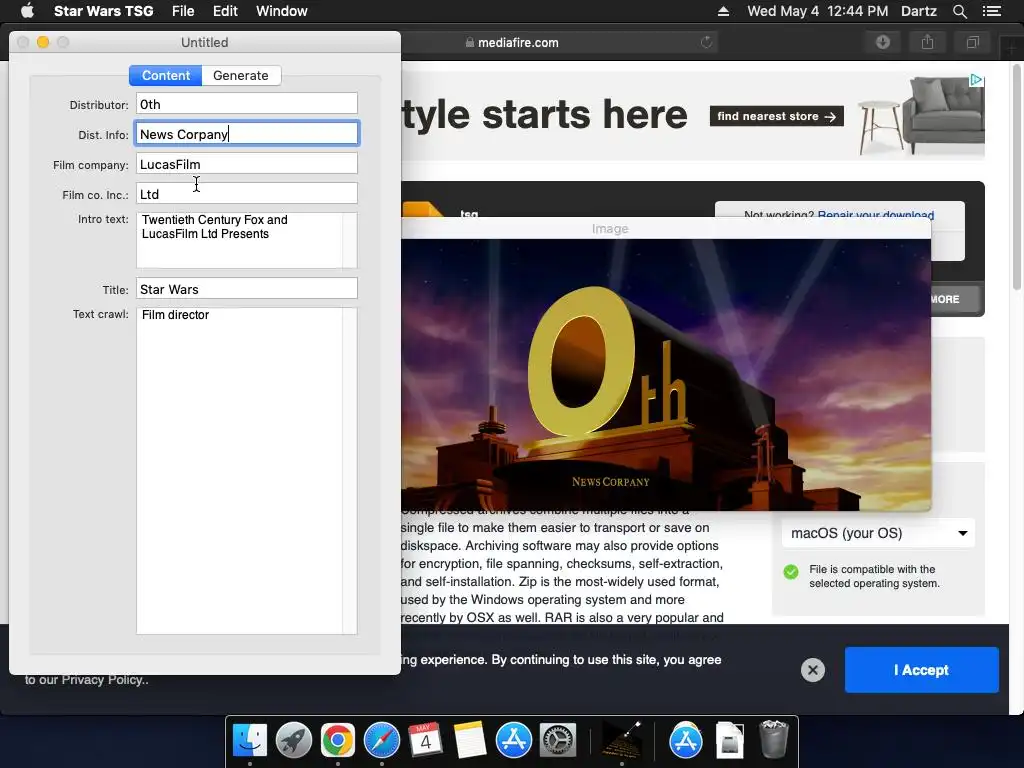Minimize the Untitled window with yellow button
The width and height of the screenshot is (1024, 768).
click(43, 42)
